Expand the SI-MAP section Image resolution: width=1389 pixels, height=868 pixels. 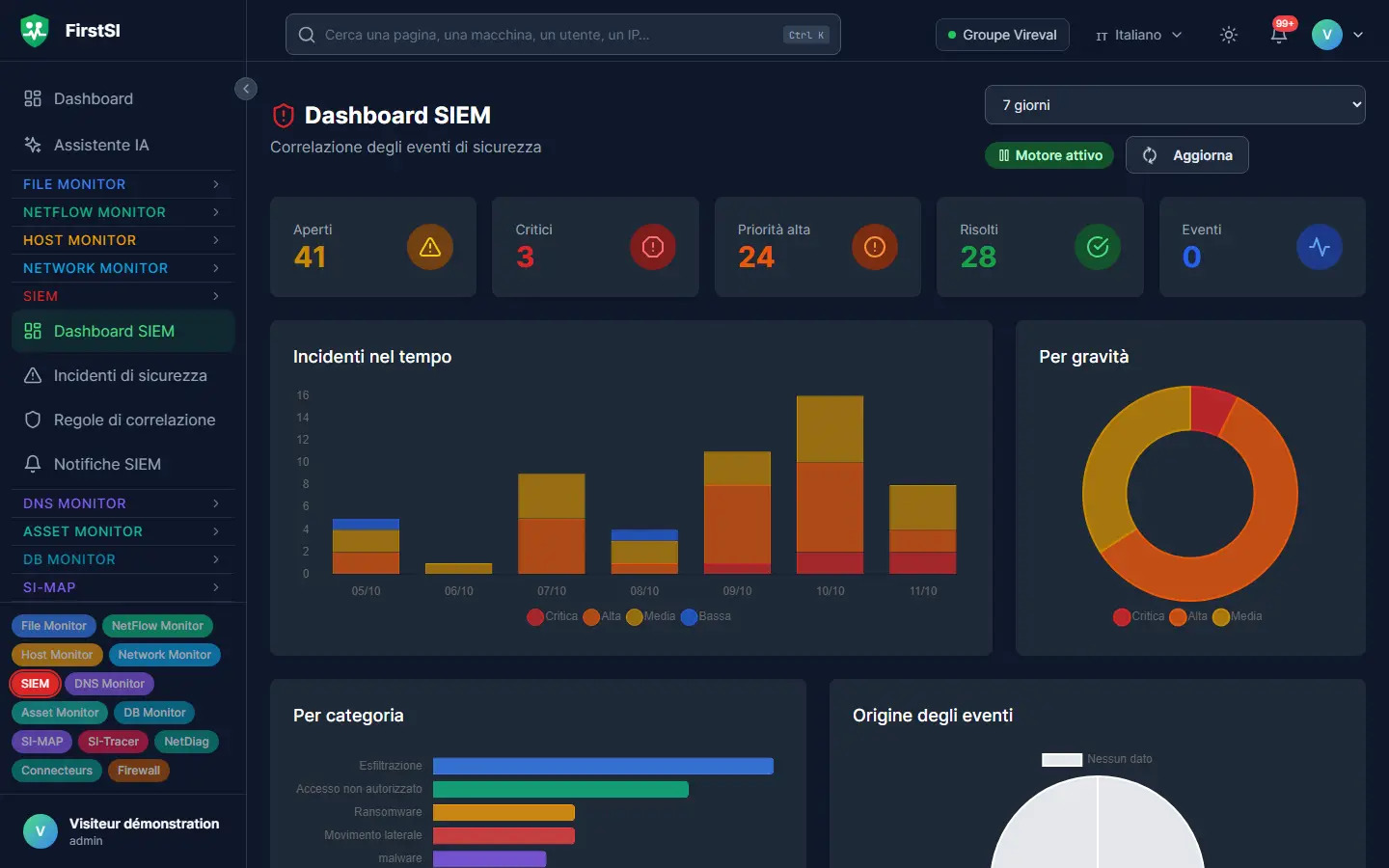123,587
